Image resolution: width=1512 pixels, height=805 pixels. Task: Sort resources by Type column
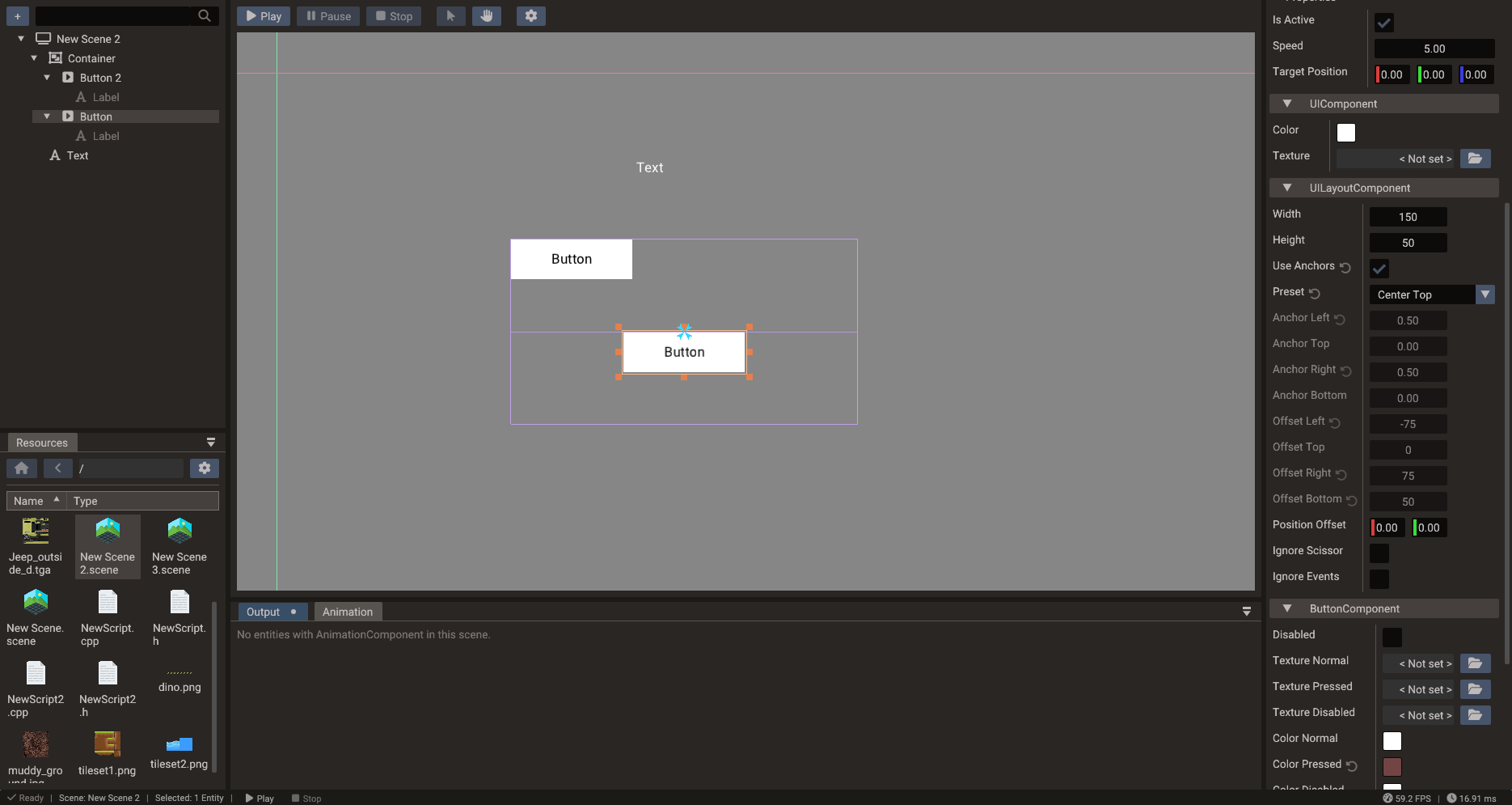click(x=142, y=501)
